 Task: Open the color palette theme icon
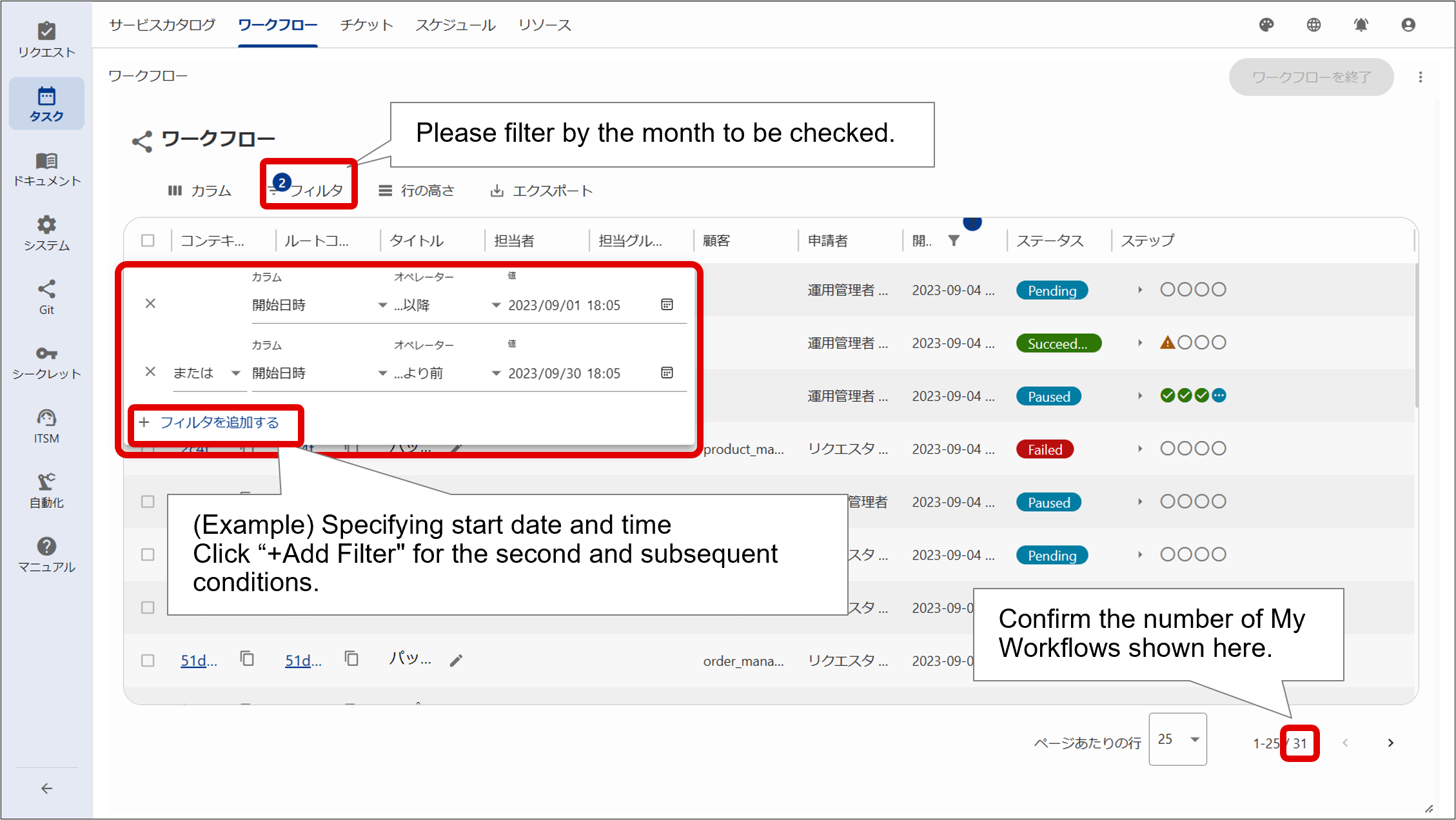1266,25
